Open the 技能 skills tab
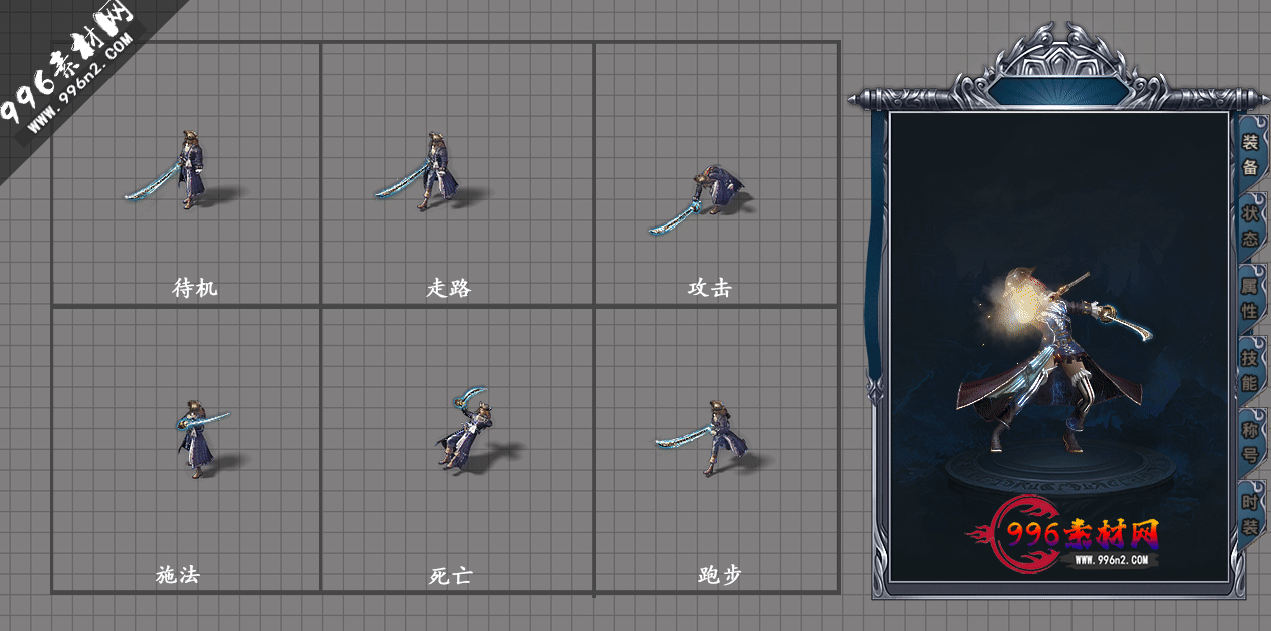Image resolution: width=1271 pixels, height=631 pixels. coord(1250,369)
